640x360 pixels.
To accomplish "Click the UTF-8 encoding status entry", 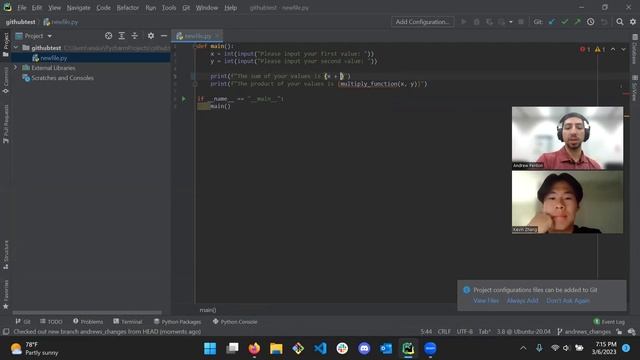I will pyautogui.click(x=464, y=332).
